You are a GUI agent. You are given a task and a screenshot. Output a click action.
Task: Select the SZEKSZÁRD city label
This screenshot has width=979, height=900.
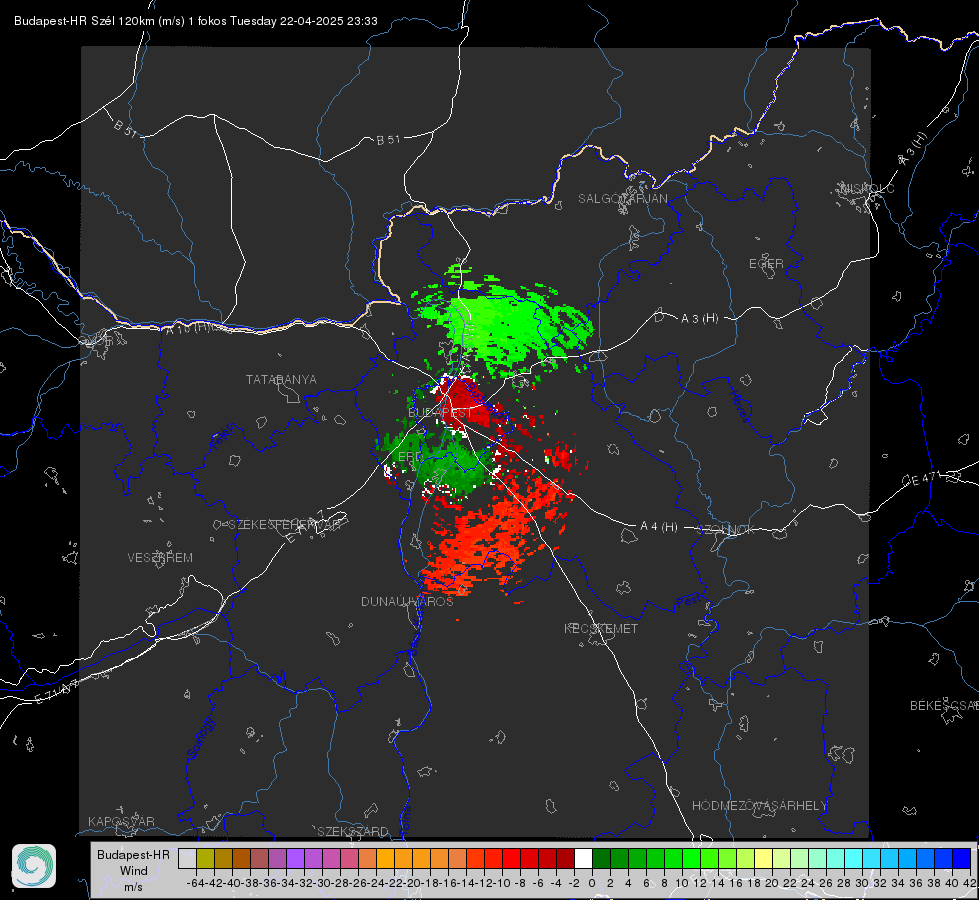pos(353,831)
